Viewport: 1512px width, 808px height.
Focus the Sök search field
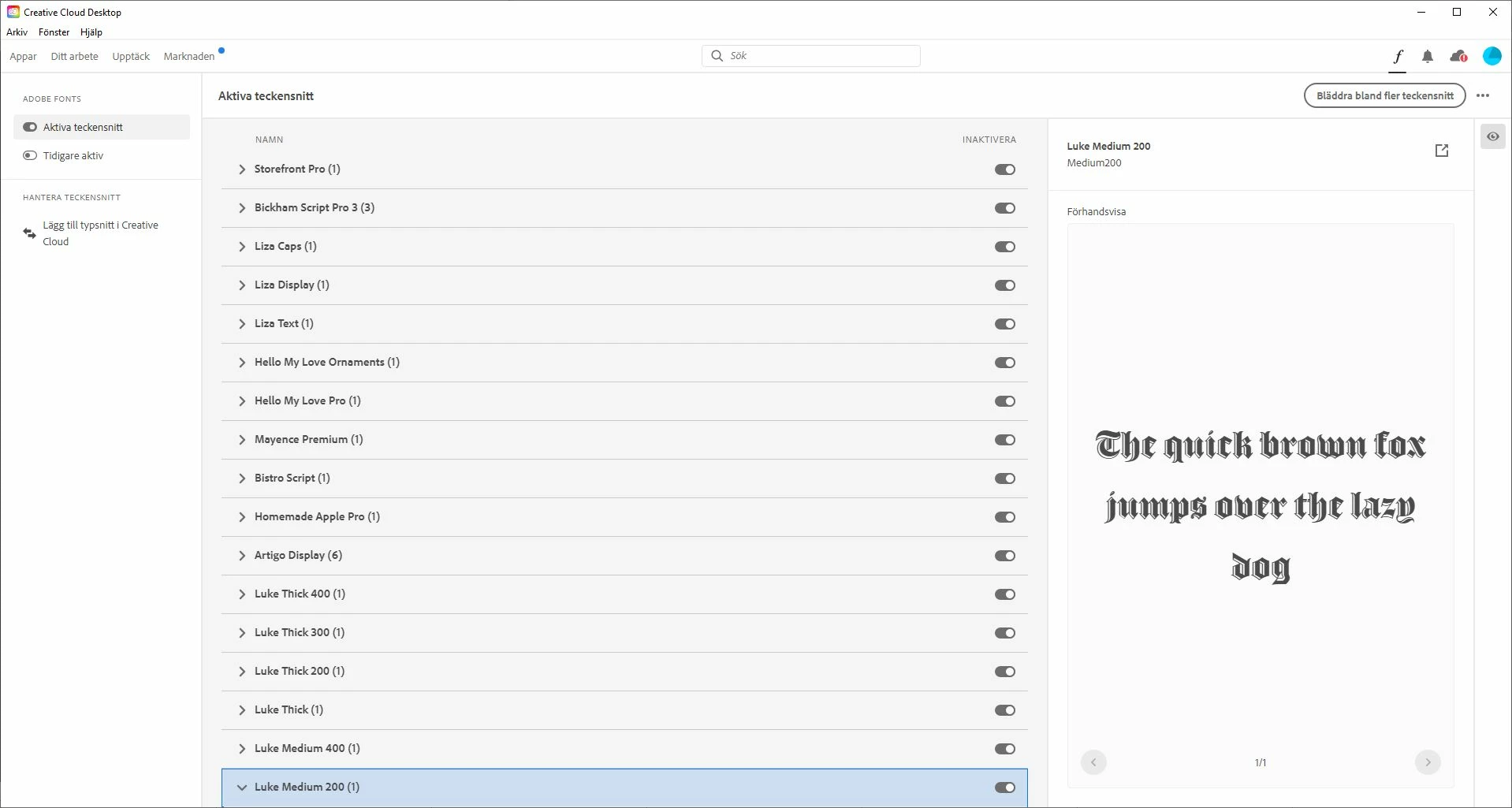[x=811, y=56]
